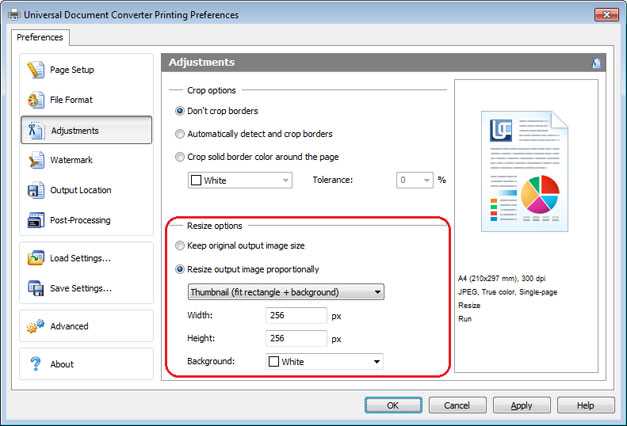
Task: Click the Preferences tab
Action: (40, 38)
